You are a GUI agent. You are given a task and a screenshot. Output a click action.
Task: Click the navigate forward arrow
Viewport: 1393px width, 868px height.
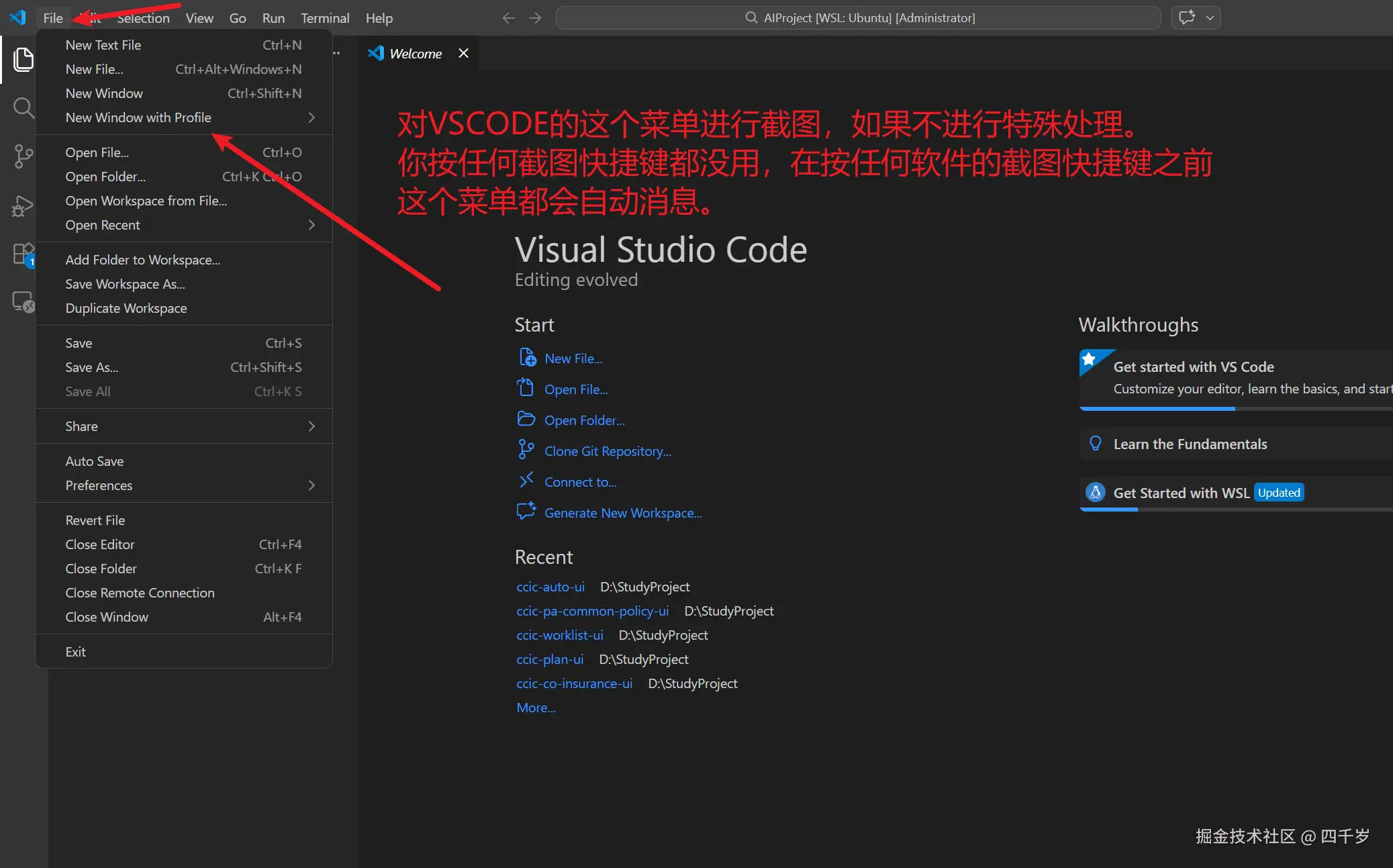[535, 18]
